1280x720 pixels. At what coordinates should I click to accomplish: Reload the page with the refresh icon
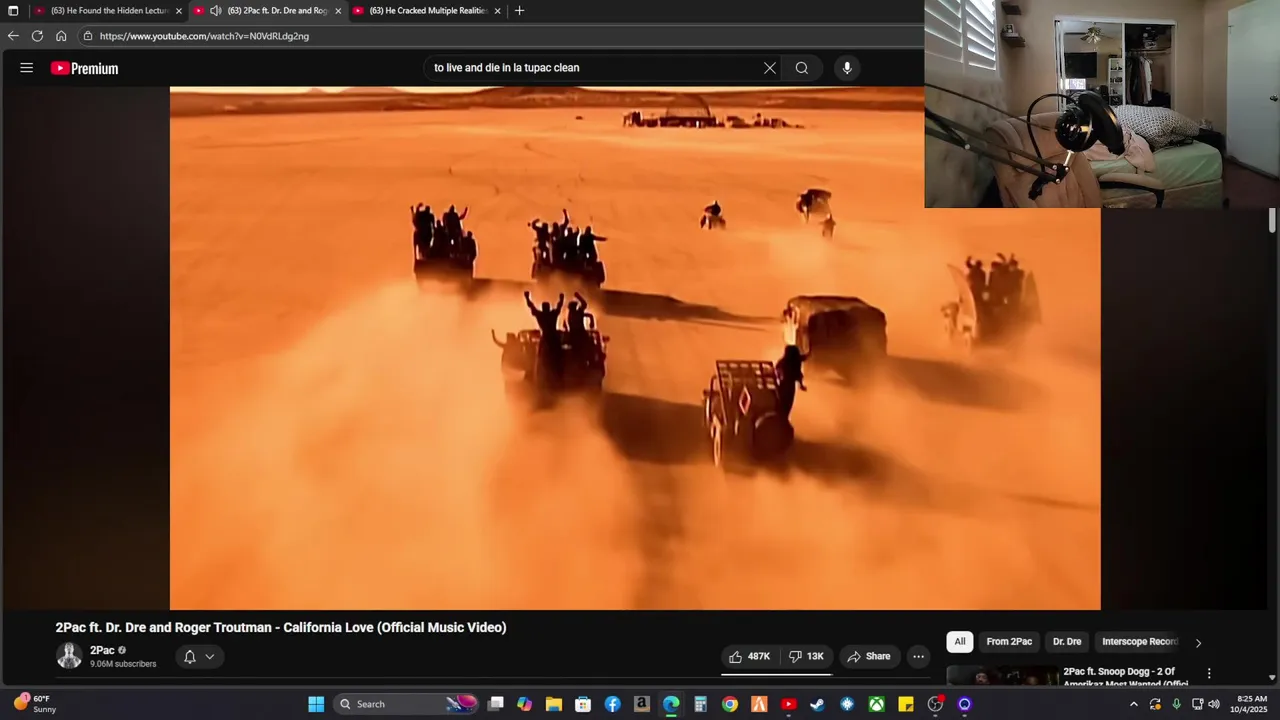[37, 36]
